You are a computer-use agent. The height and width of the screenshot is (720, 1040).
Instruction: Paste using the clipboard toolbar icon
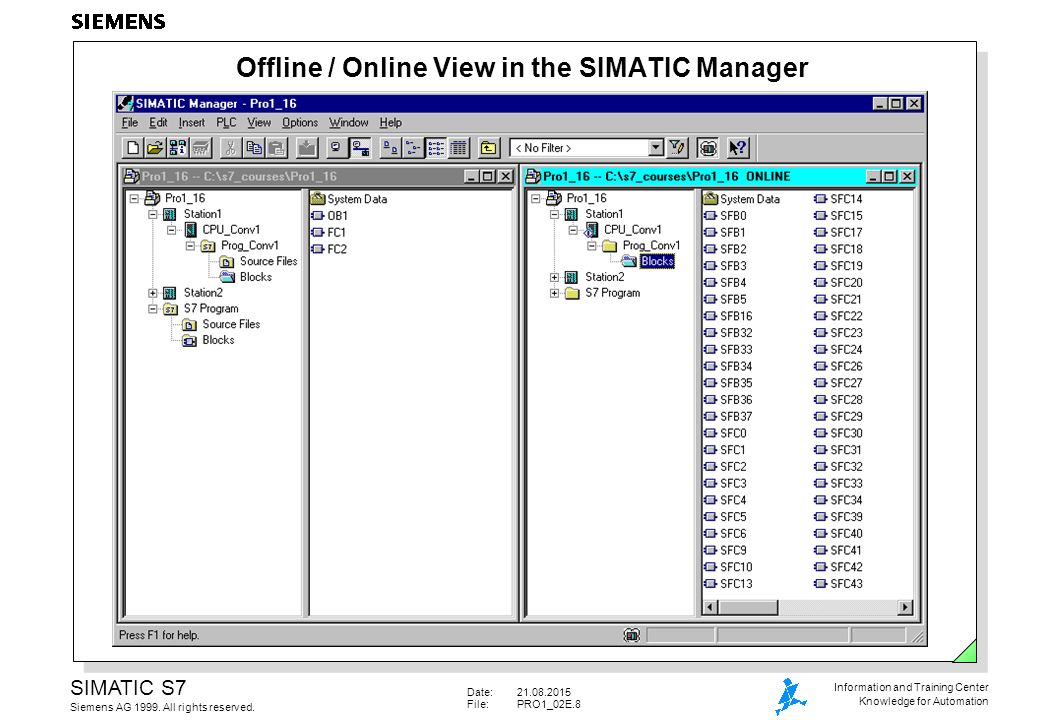276,148
